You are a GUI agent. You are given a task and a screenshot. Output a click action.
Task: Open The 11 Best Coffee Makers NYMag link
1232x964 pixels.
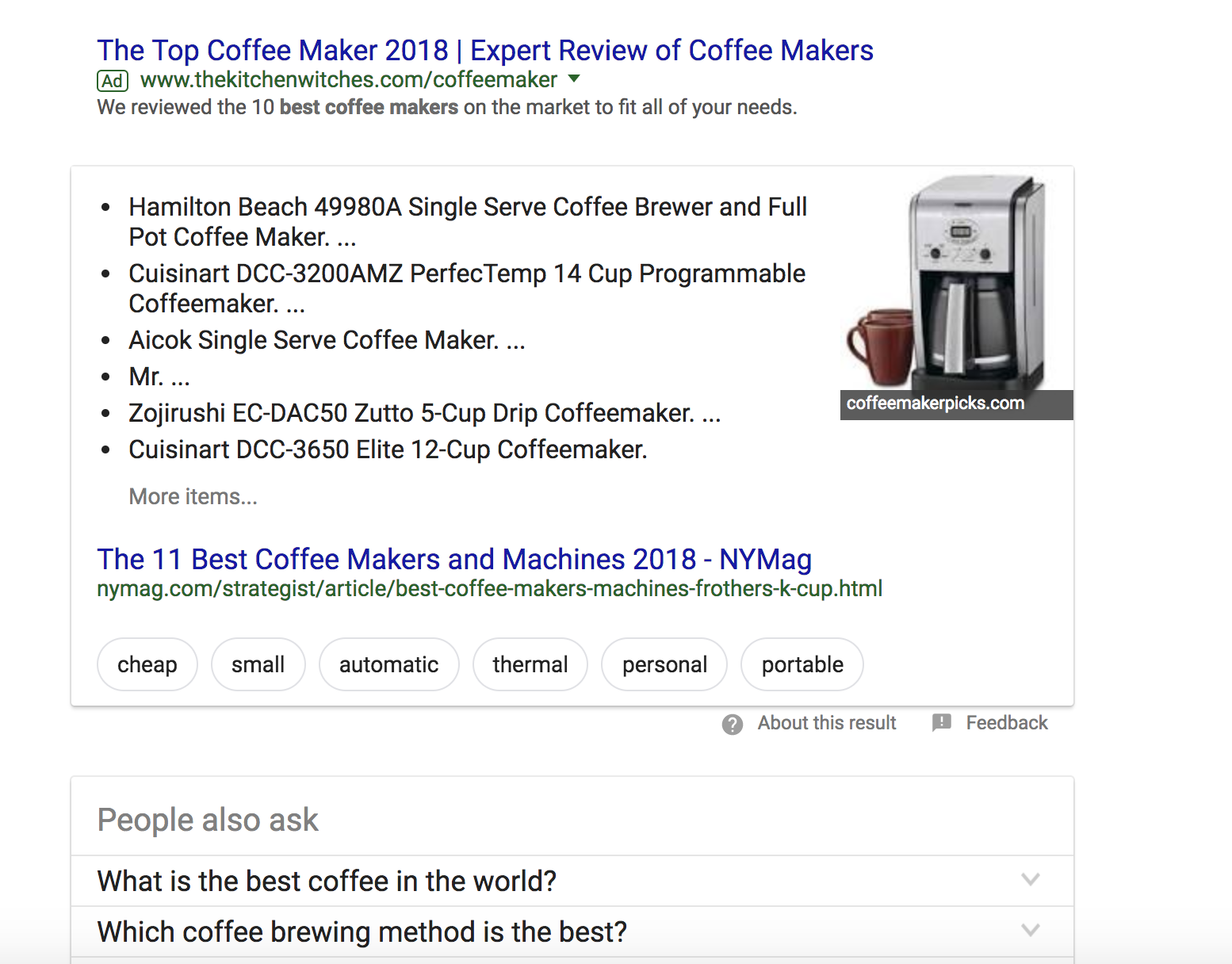click(453, 559)
